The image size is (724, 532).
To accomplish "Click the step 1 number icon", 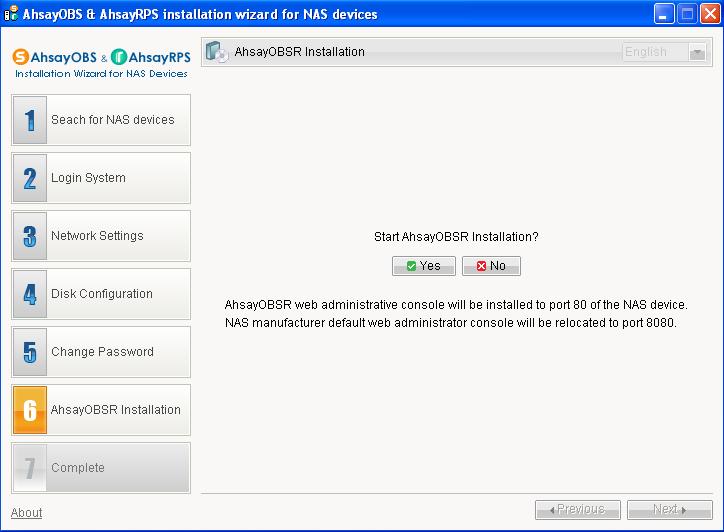I will 30,120.
